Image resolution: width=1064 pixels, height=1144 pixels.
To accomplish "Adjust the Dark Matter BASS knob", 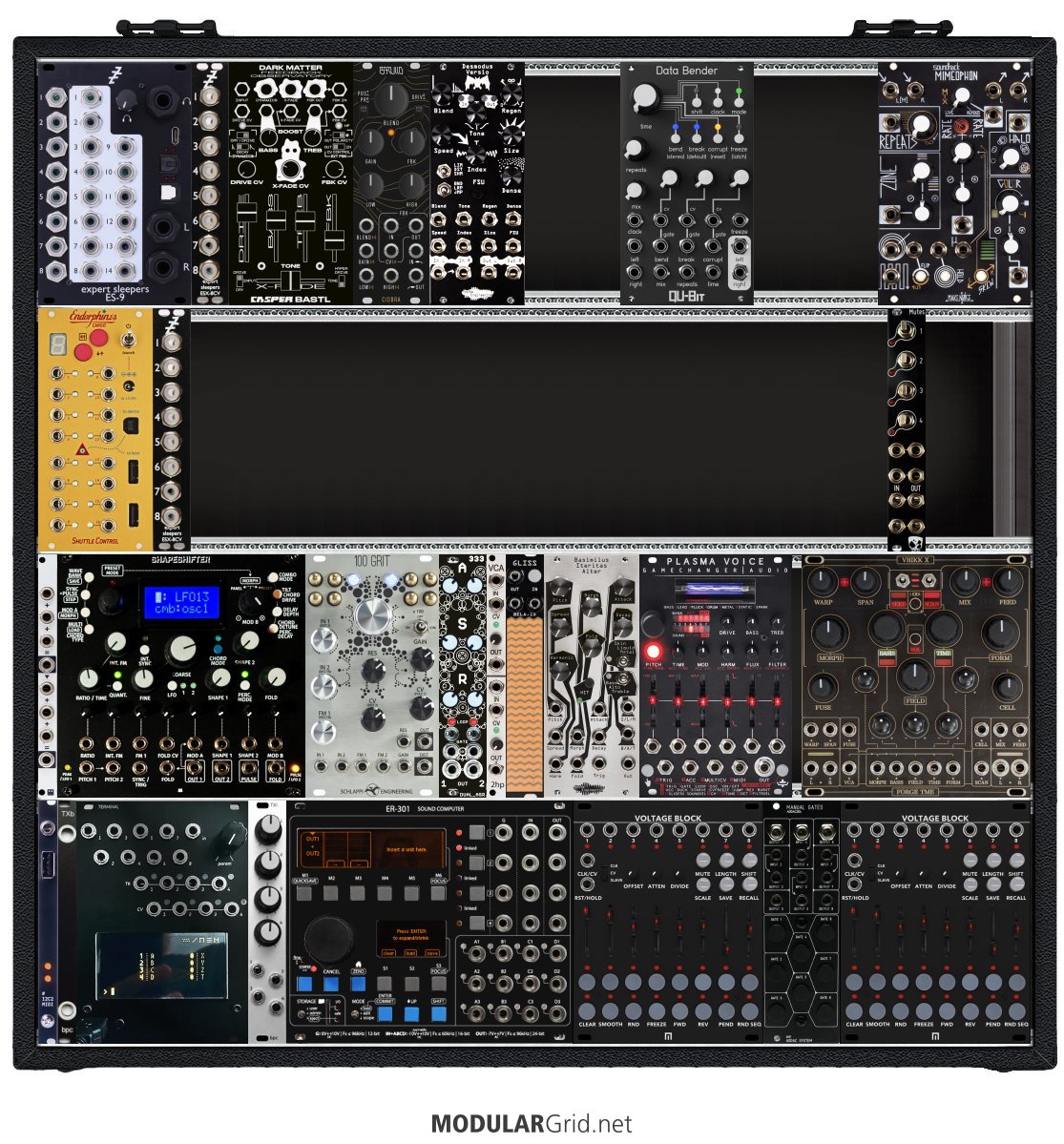I will tap(268, 138).
